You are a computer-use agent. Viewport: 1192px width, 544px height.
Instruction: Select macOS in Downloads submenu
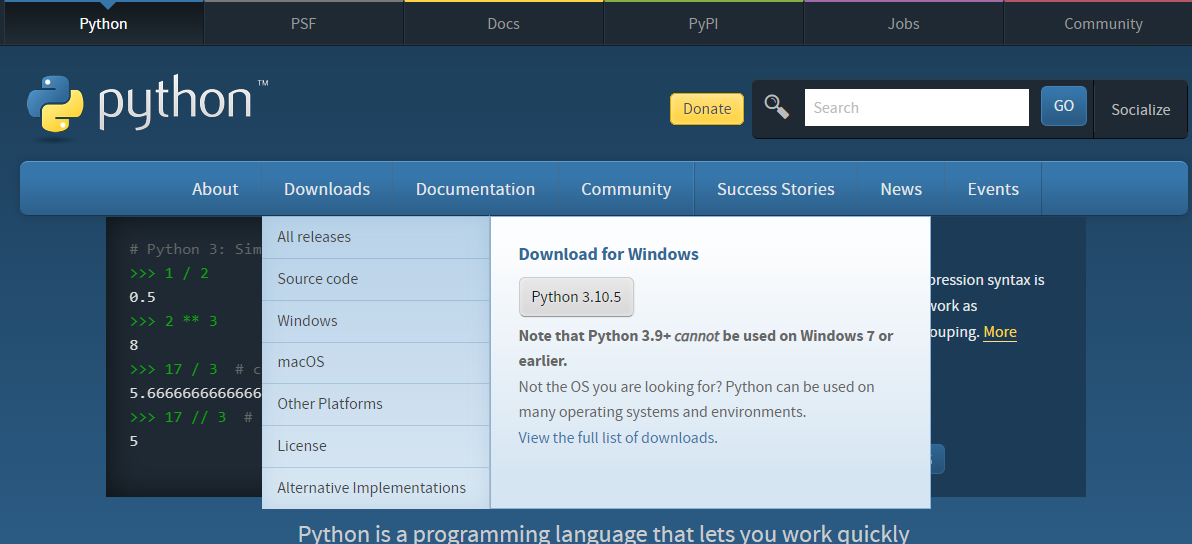pos(376,362)
